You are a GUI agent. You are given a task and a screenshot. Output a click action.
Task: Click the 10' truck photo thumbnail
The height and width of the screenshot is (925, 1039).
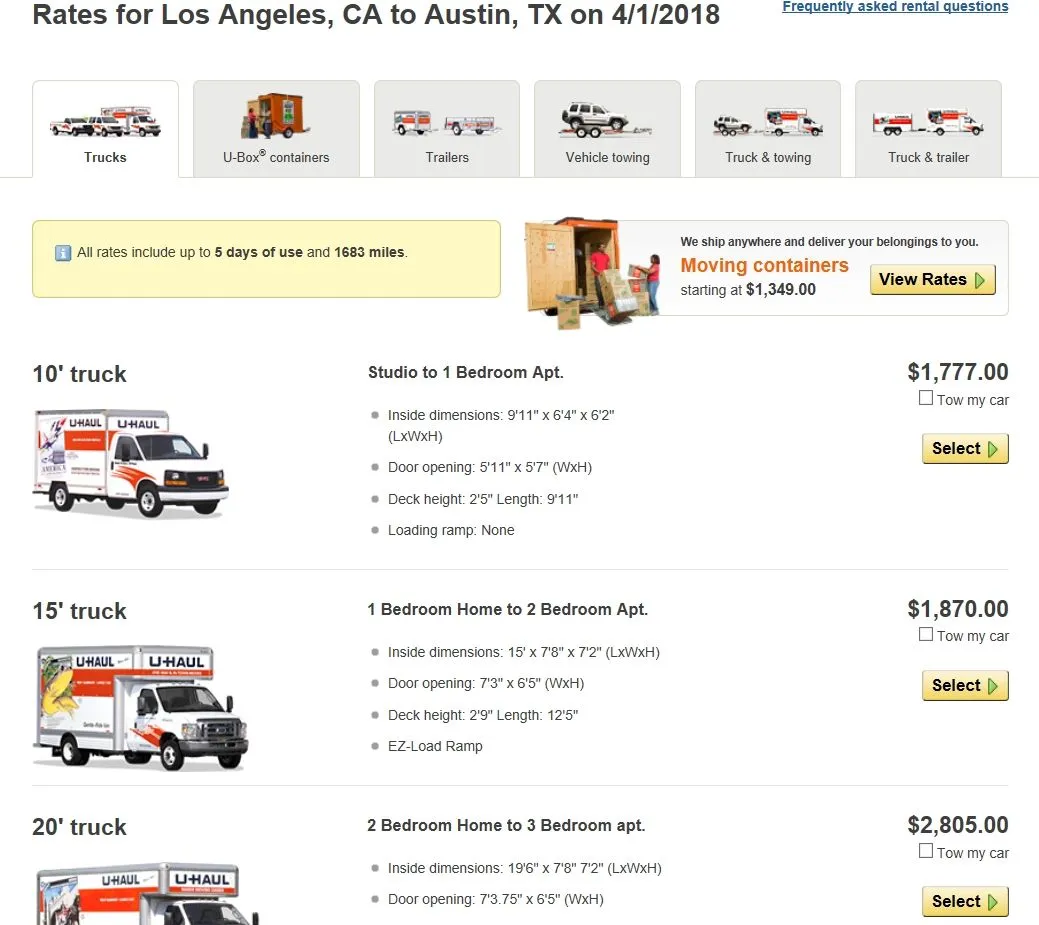tap(130, 463)
